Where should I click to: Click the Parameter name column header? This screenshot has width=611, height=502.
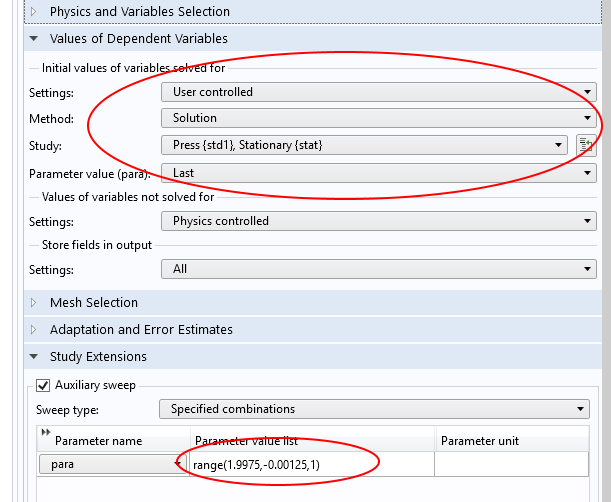coord(98,441)
